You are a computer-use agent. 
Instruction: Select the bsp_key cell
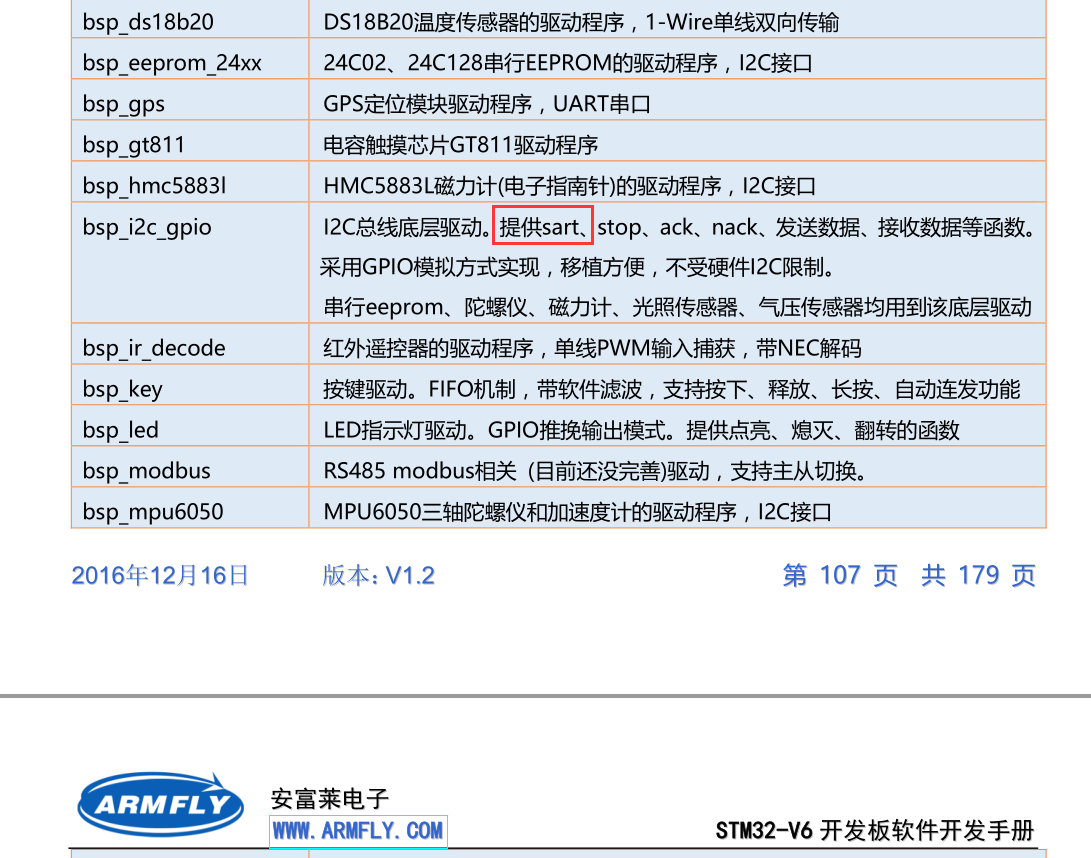tap(190, 386)
